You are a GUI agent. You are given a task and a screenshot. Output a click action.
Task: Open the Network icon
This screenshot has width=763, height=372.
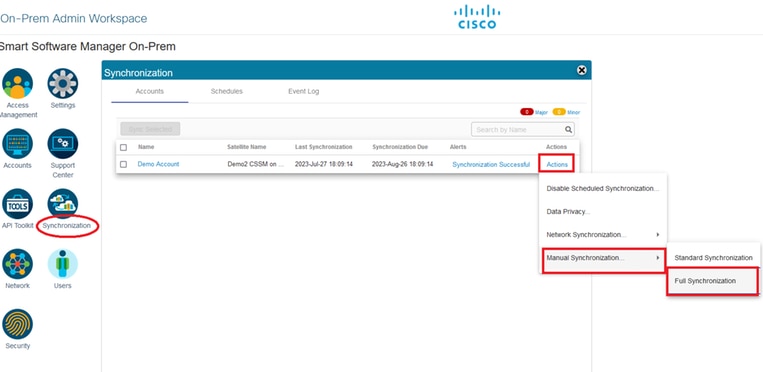18,264
